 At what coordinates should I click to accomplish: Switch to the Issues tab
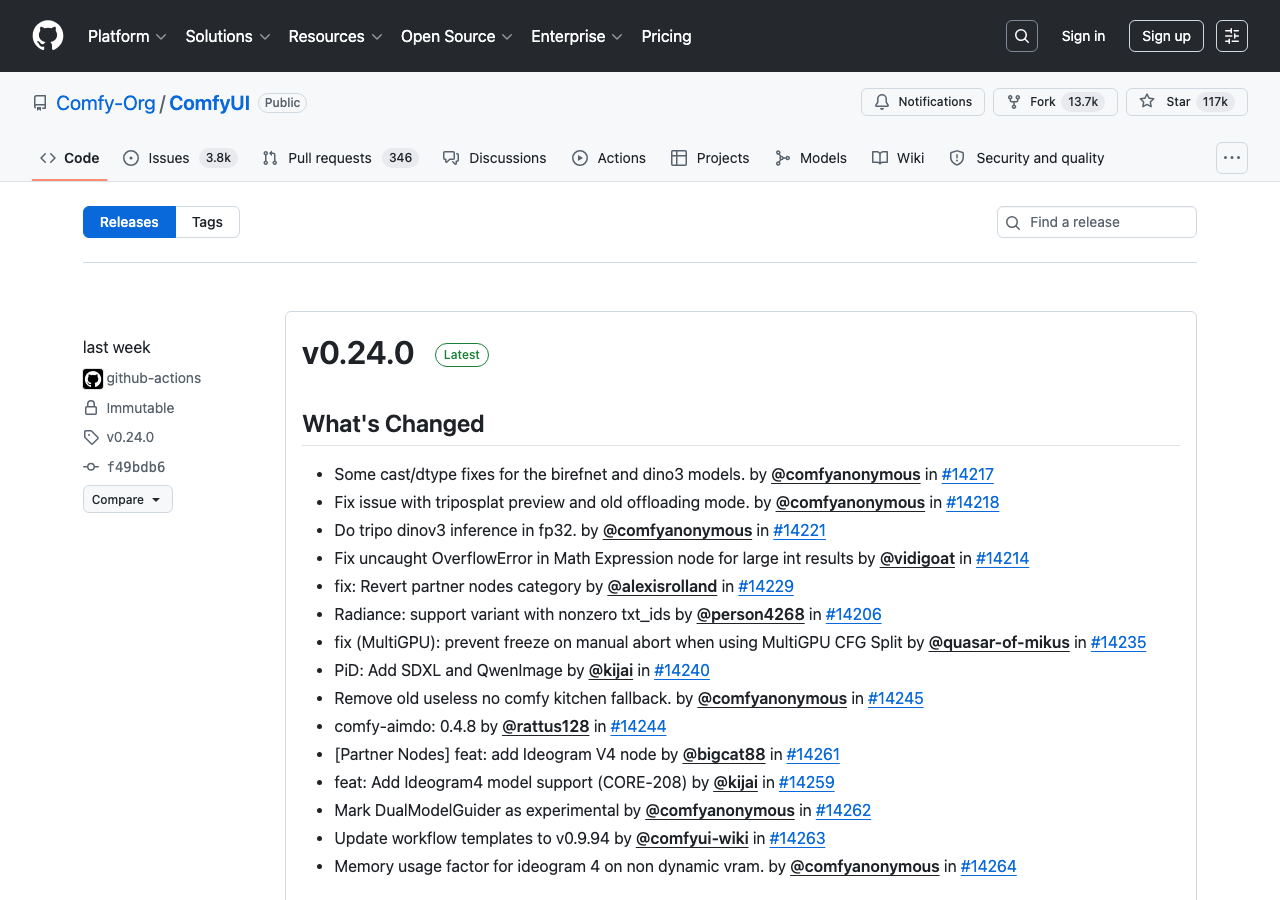coord(180,158)
